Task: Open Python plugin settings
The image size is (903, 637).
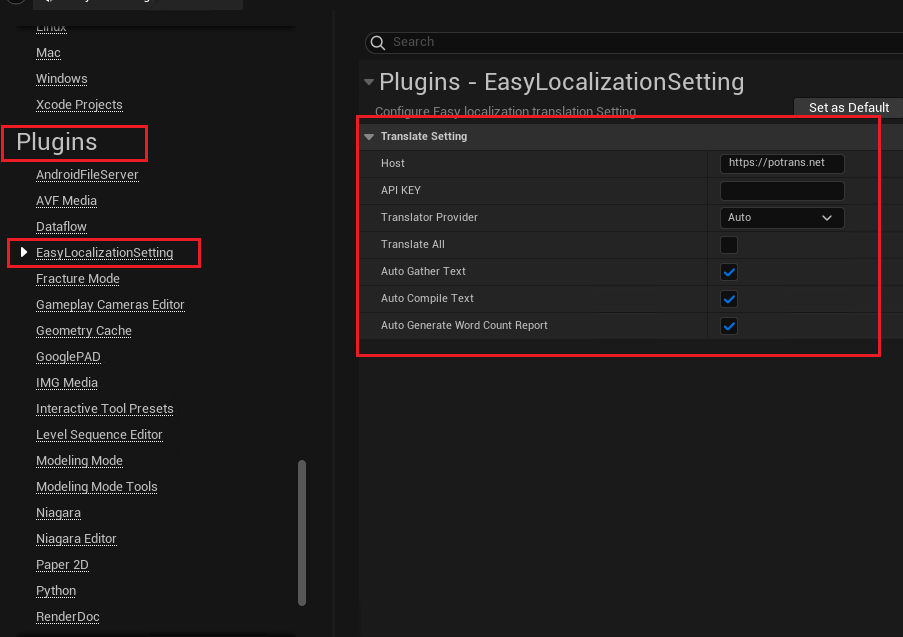Action: point(56,590)
